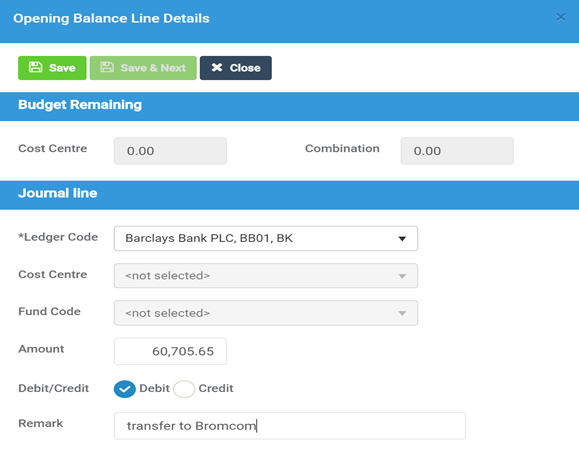Click the Budget Remaining Cost Centre field
This screenshot has width=579, height=464.
tap(170, 151)
